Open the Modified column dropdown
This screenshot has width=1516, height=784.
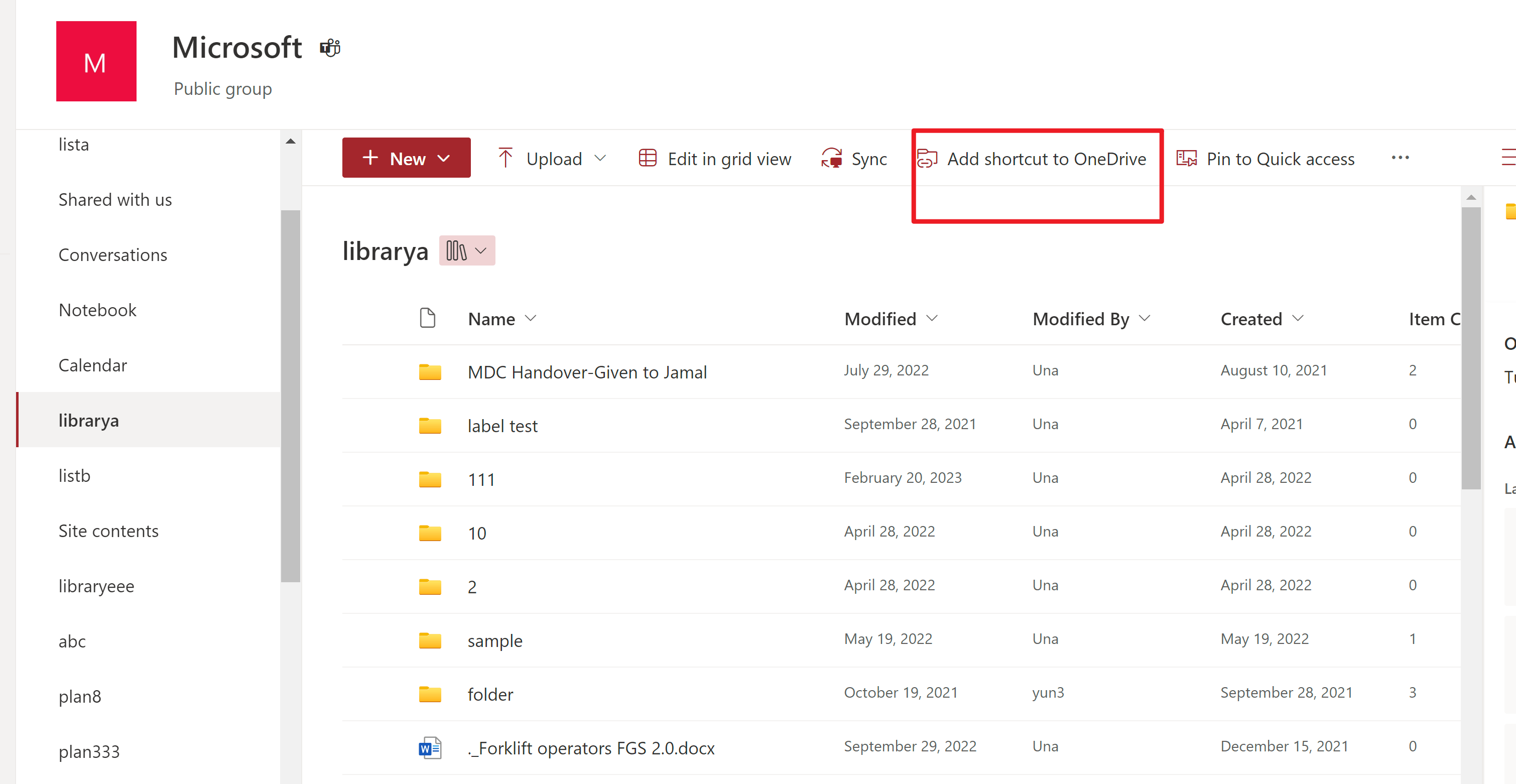pyautogui.click(x=932, y=318)
